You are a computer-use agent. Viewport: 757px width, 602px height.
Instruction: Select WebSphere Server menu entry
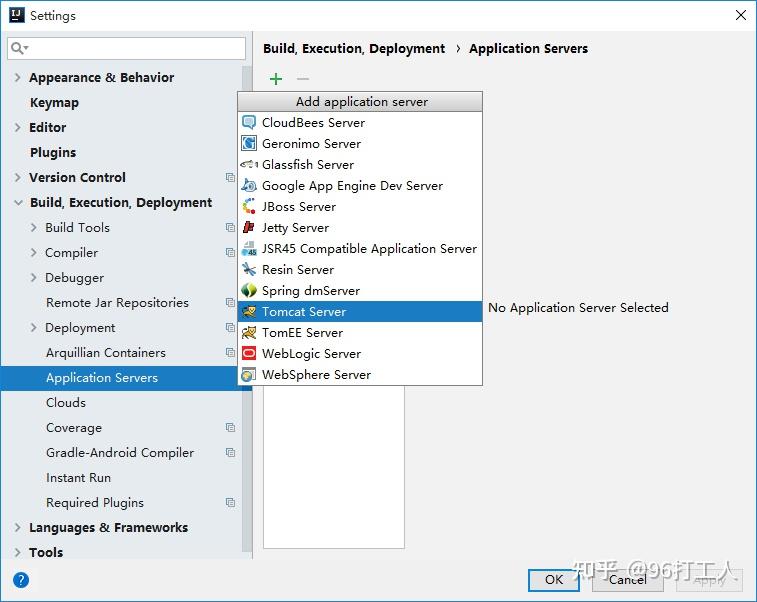pyautogui.click(x=316, y=375)
